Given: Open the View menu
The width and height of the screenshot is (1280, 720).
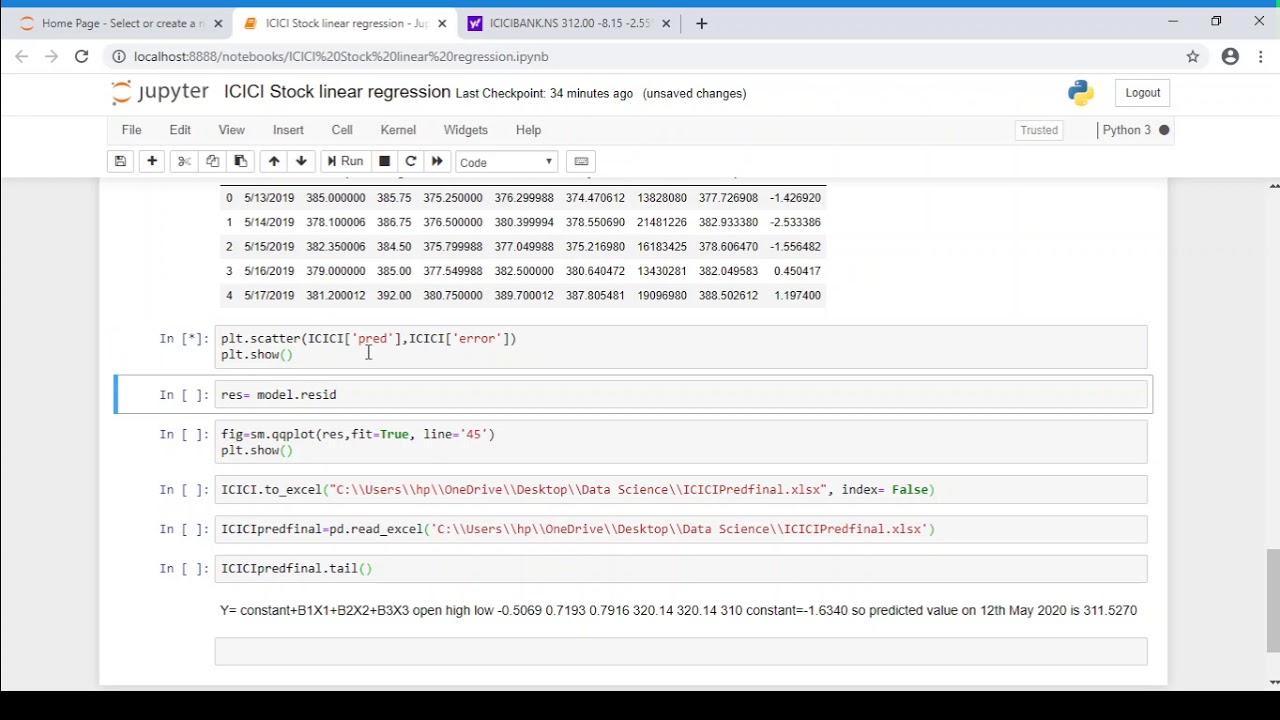Looking at the screenshot, I should [231, 130].
